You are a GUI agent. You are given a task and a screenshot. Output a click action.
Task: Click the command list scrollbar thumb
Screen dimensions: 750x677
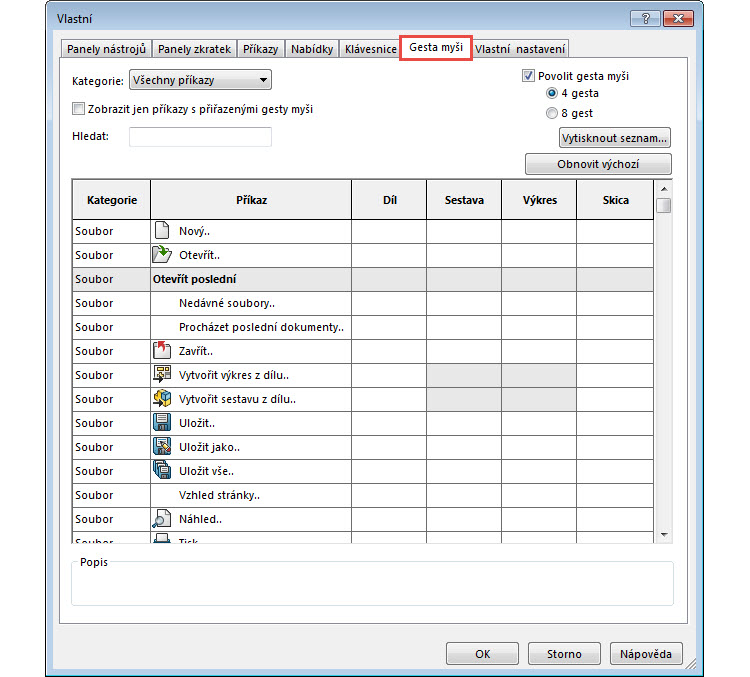tap(664, 205)
